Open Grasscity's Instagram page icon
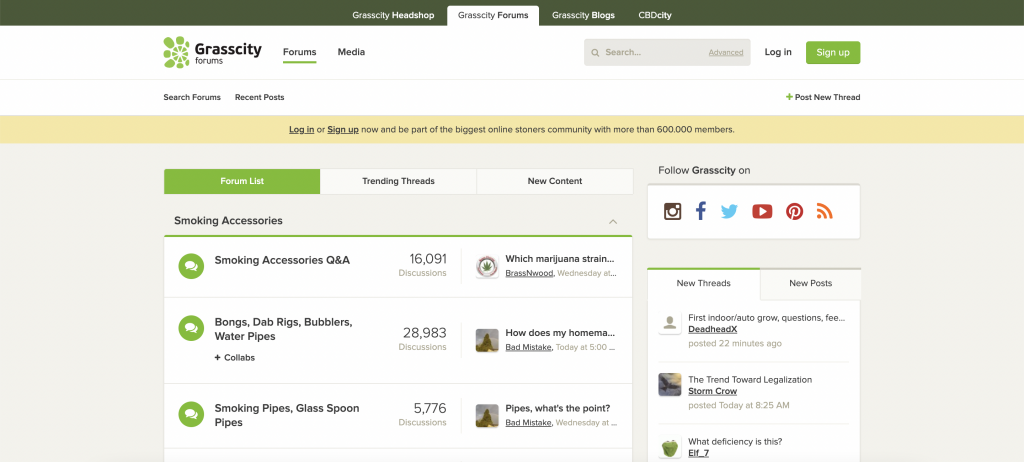 coord(672,211)
